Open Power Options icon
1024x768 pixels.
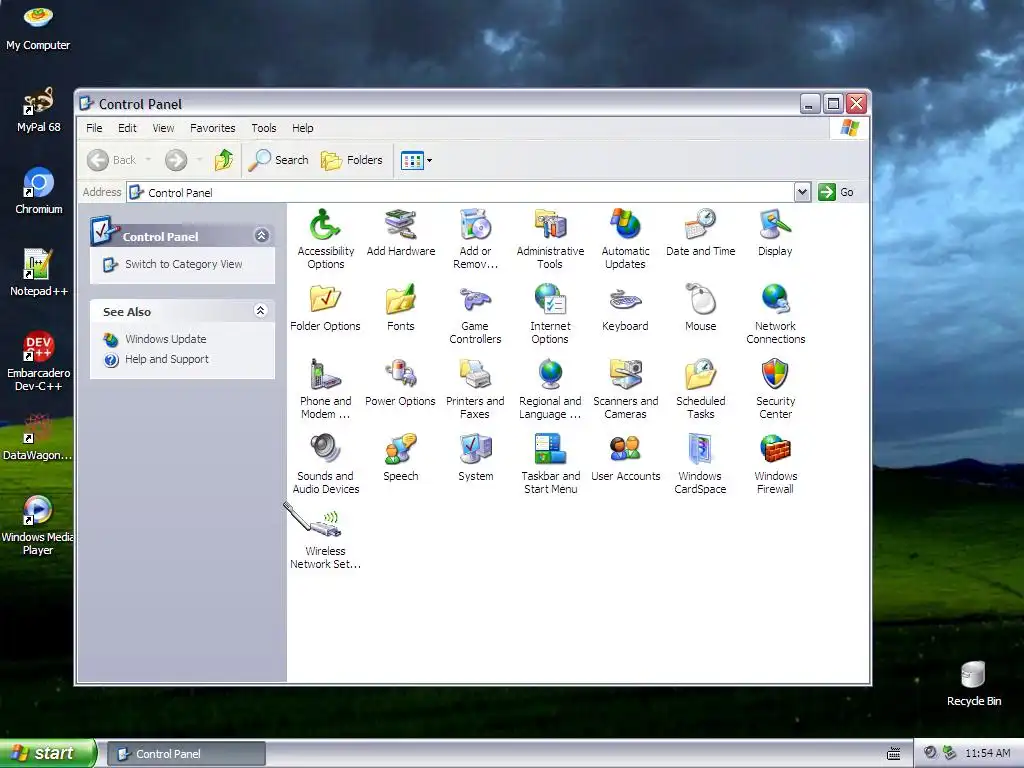400,383
